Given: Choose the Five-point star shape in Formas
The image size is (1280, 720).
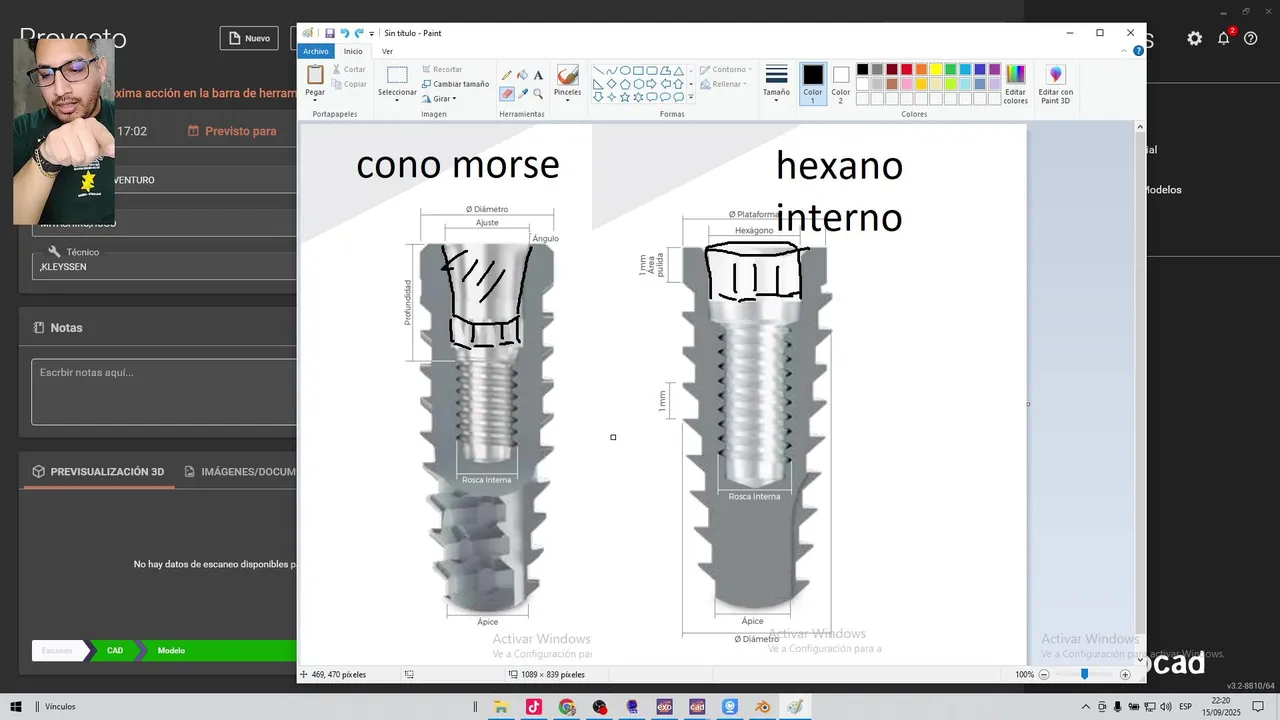Looking at the screenshot, I should pos(625,97).
